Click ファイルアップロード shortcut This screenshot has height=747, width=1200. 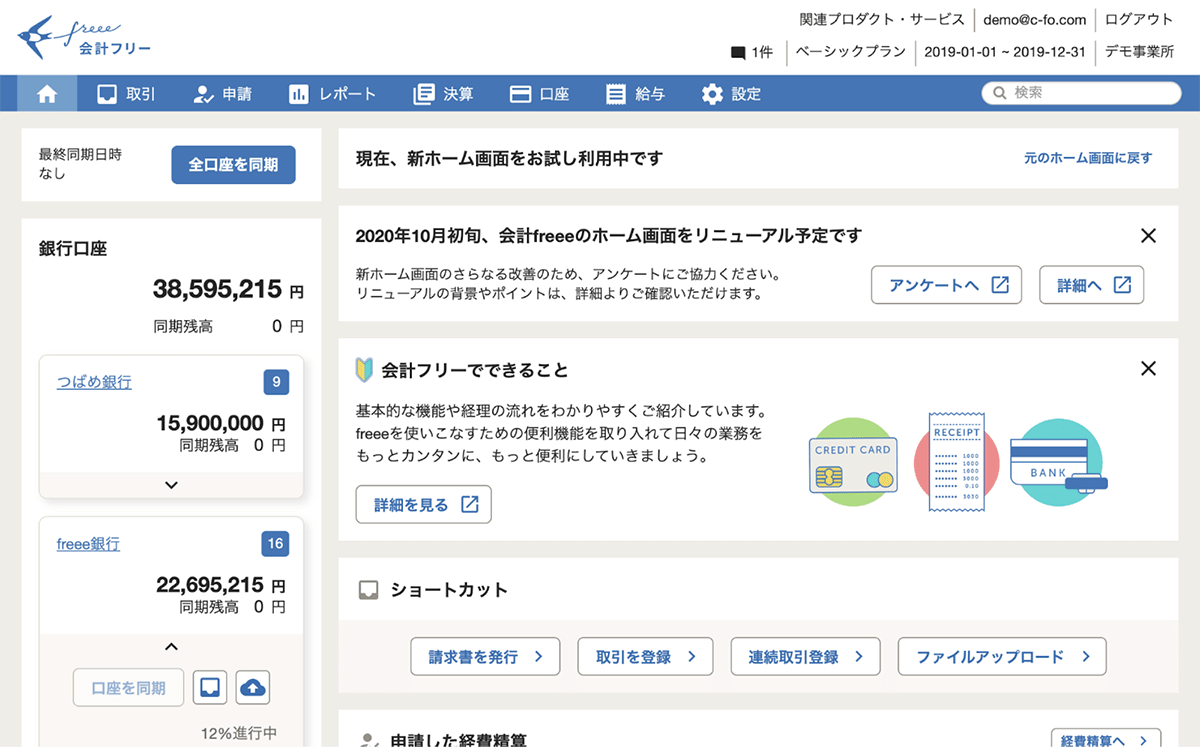pos(1002,657)
